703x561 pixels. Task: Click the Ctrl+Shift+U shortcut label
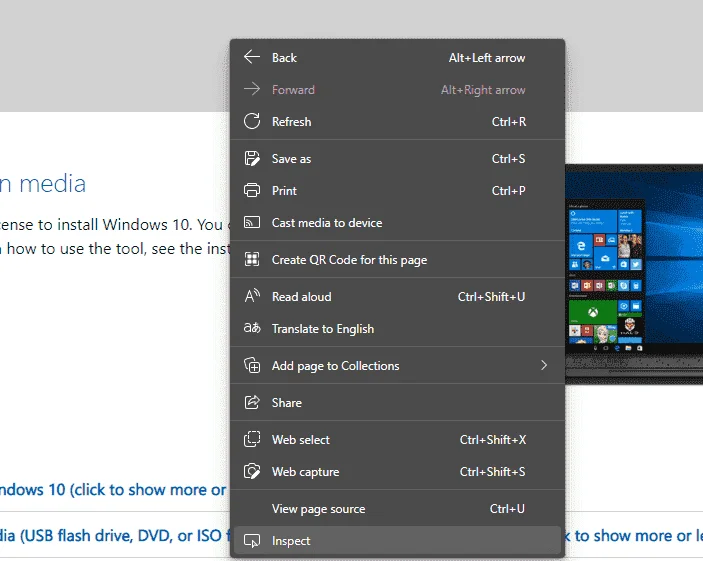491,296
